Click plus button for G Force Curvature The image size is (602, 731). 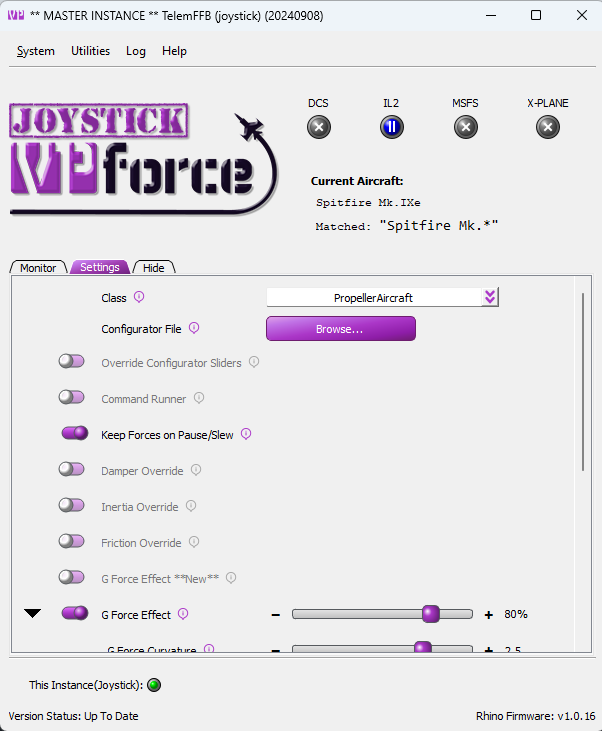point(489,649)
